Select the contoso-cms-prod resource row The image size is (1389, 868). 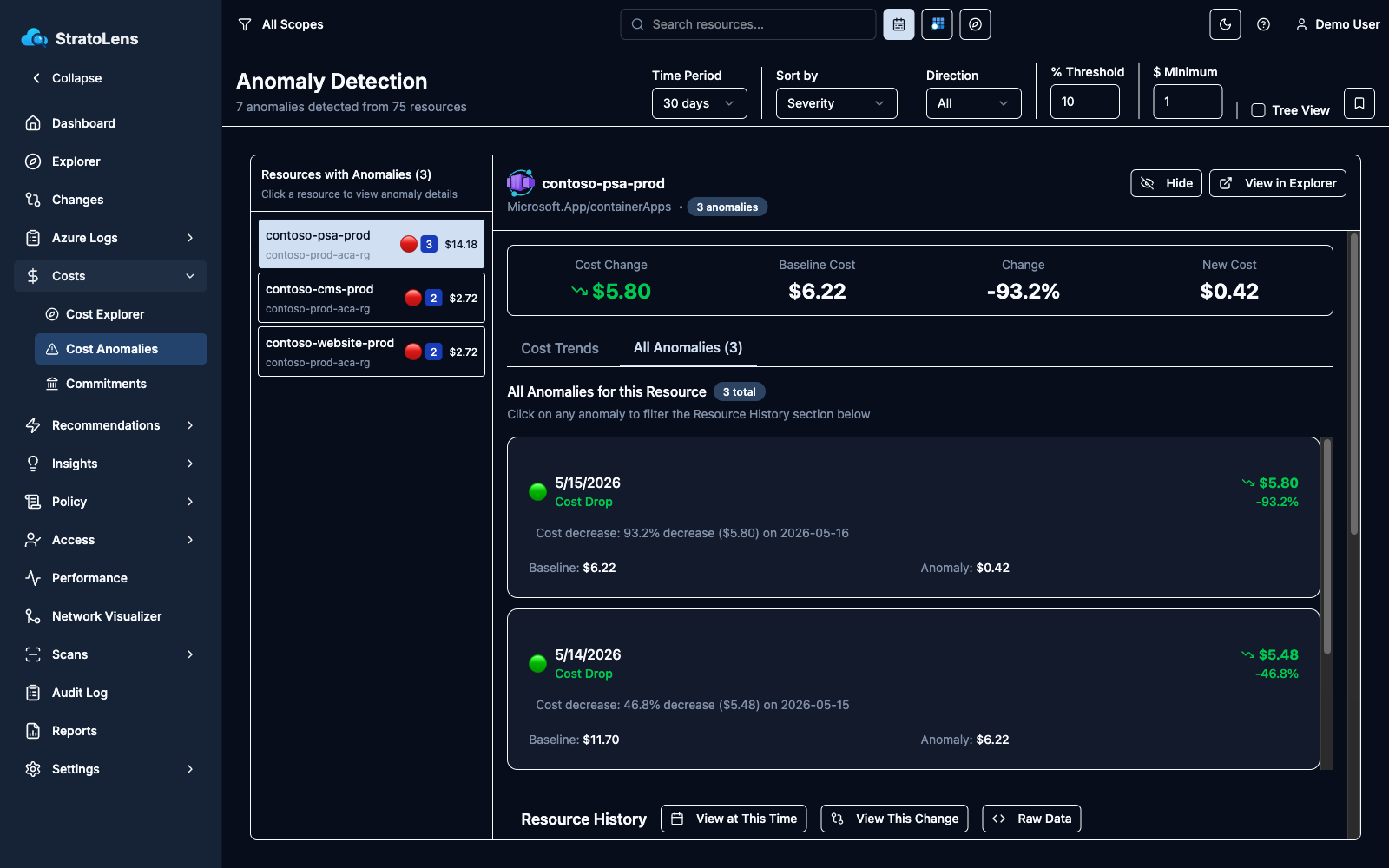pos(372,298)
